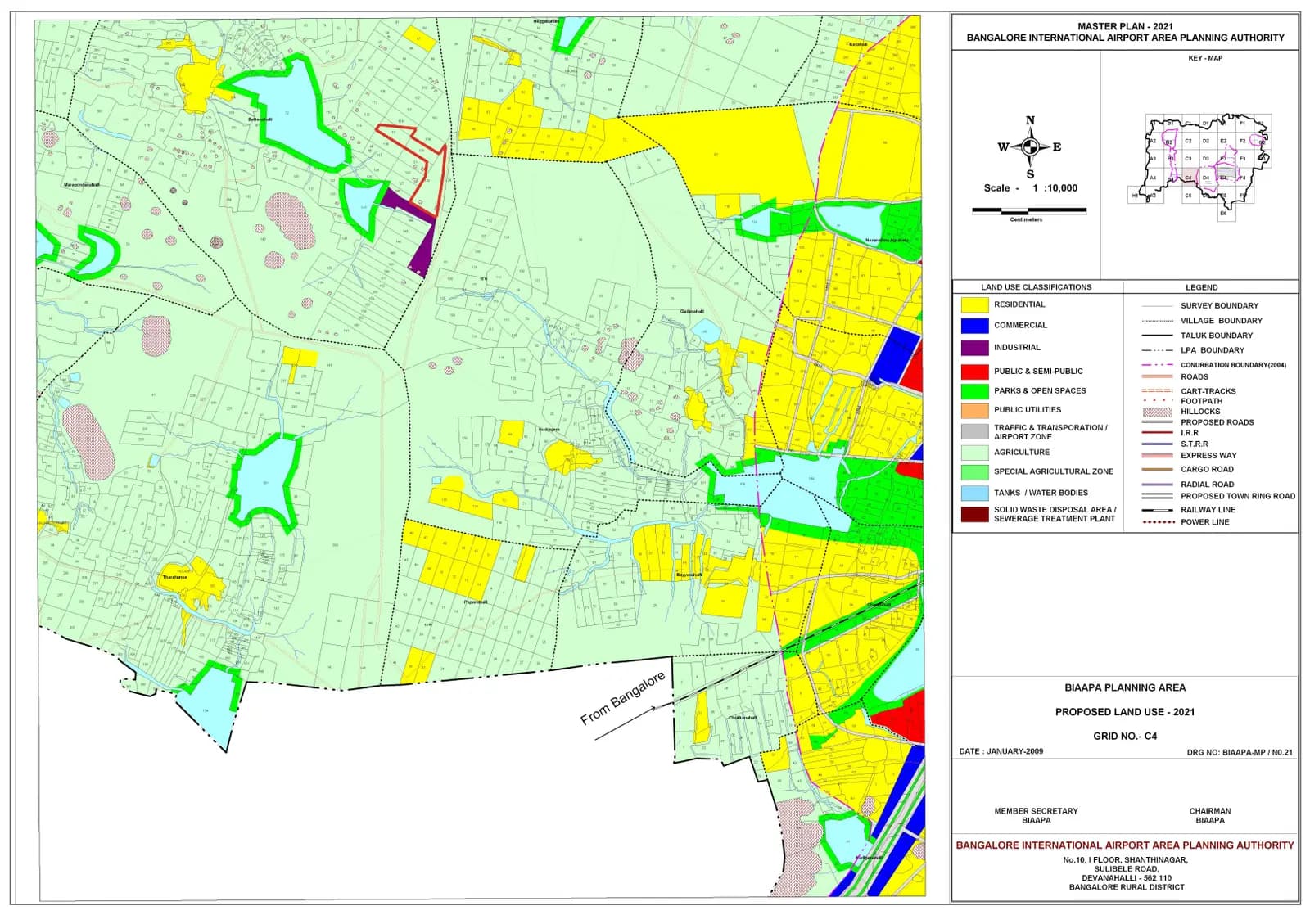Click the Cart-Tracks dashed line symbol
The width and height of the screenshot is (1310, 924).
[x=1157, y=391]
